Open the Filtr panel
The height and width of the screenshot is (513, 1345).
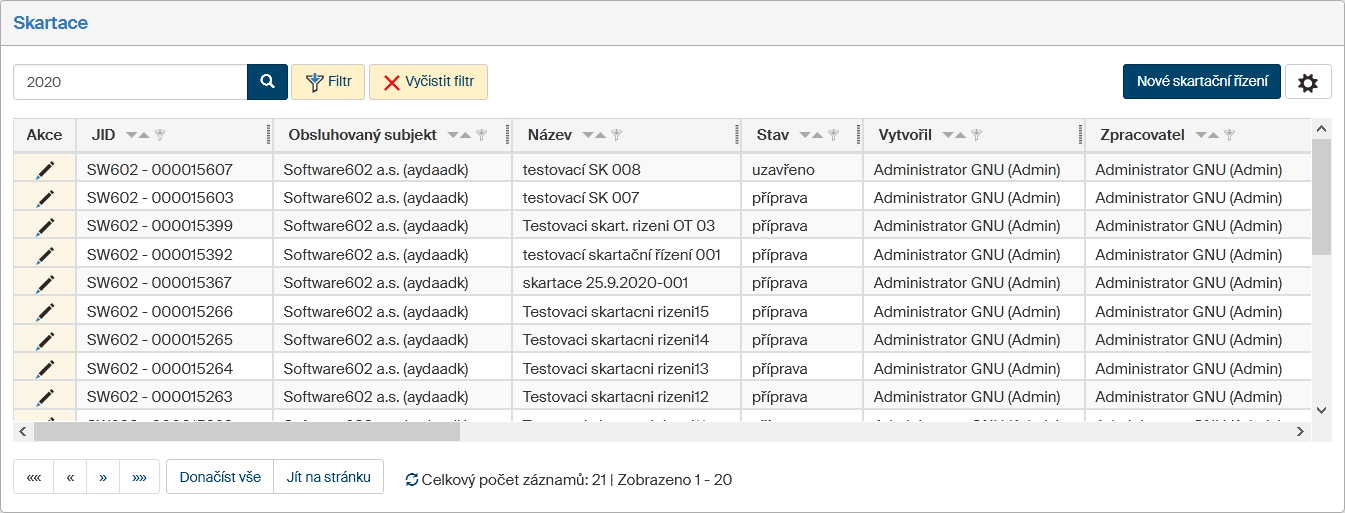pos(329,82)
